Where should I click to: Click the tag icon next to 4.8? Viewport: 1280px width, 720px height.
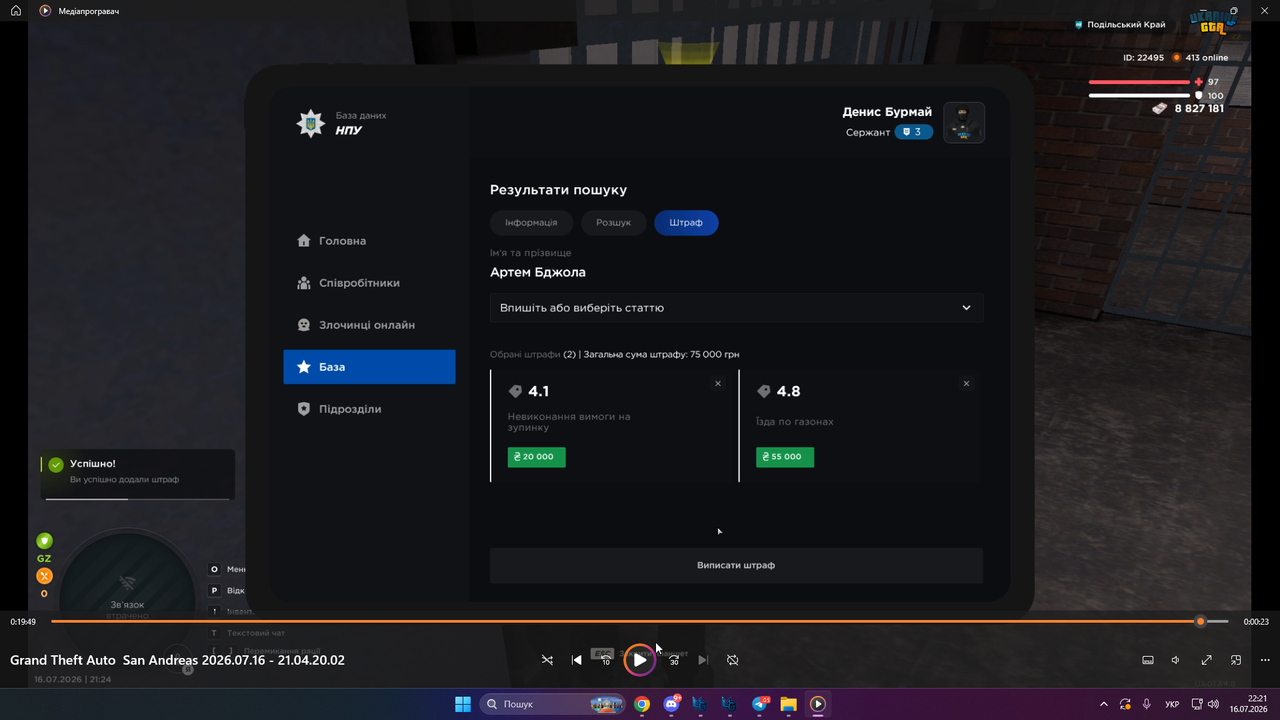(x=763, y=391)
